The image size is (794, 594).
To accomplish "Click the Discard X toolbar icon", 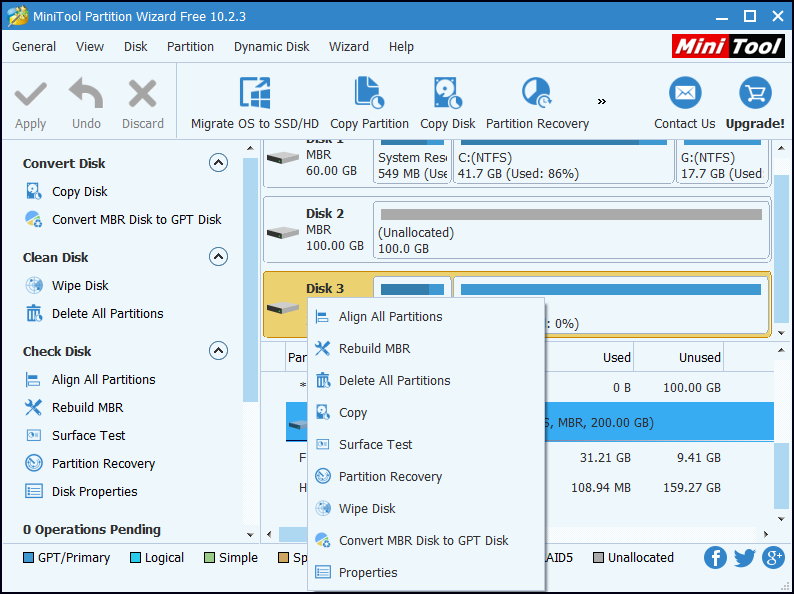I will click(x=142, y=95).
